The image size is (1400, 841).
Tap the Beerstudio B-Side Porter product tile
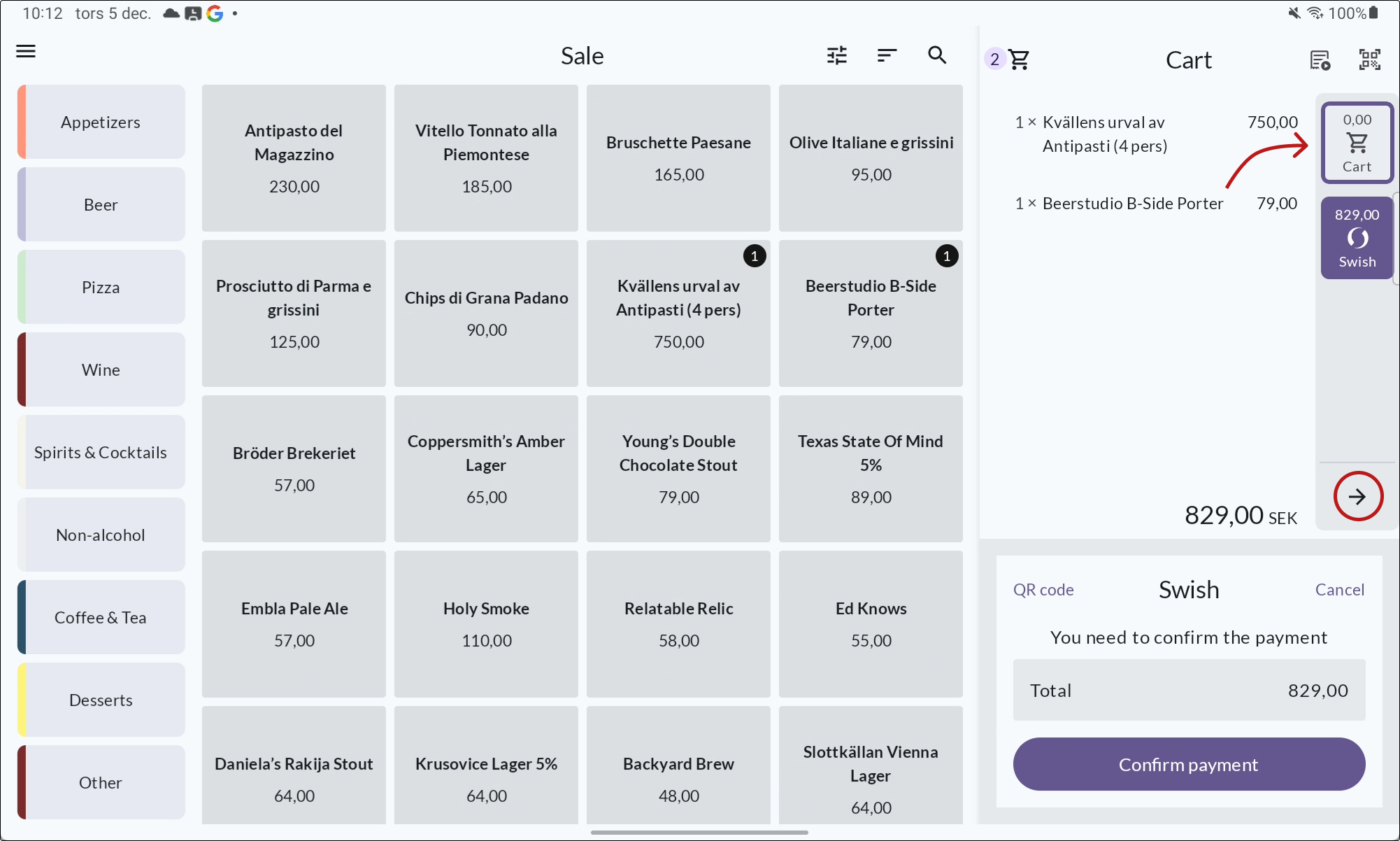tap(871, 313)
